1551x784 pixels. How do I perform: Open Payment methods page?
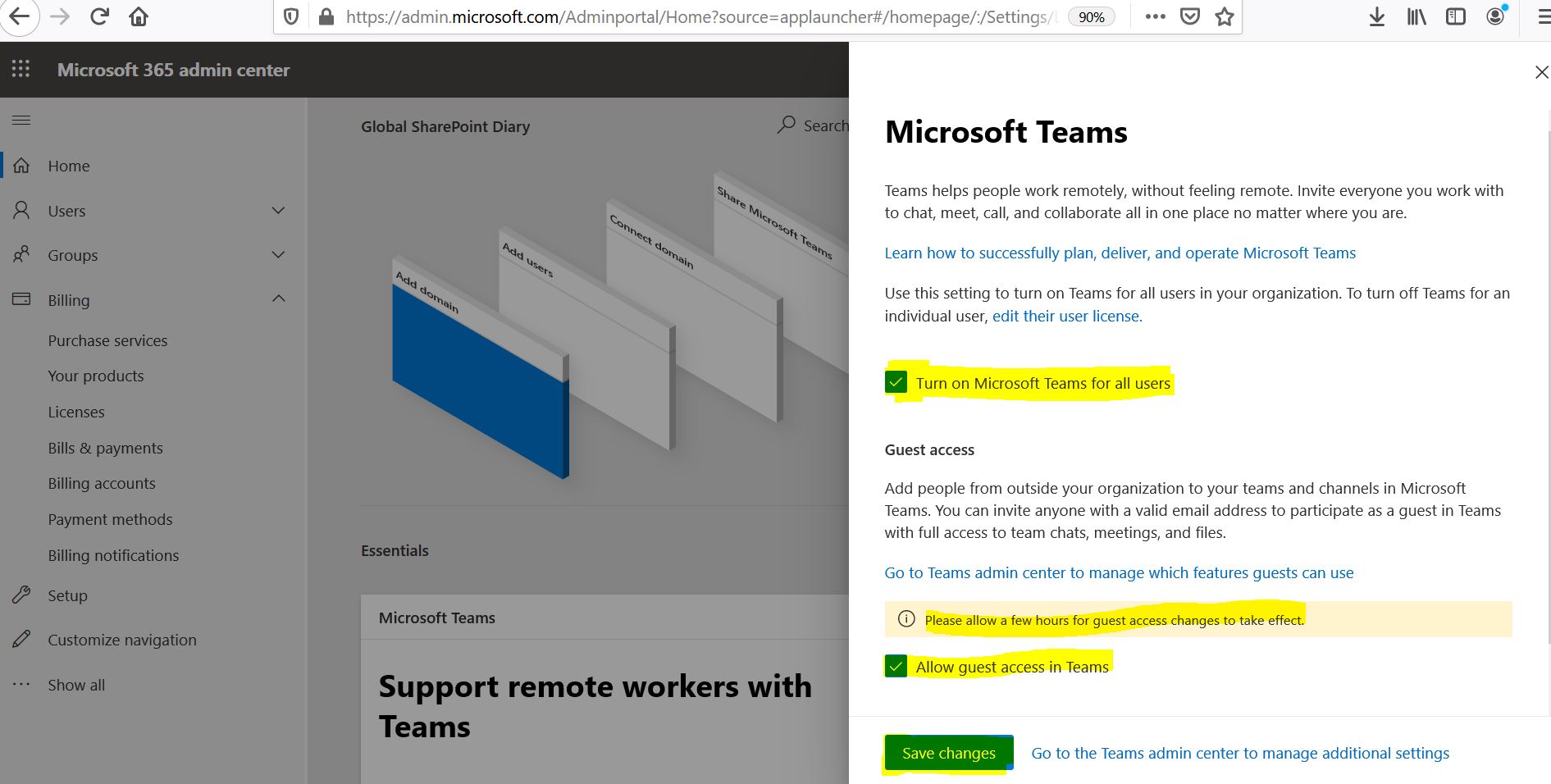110,519
